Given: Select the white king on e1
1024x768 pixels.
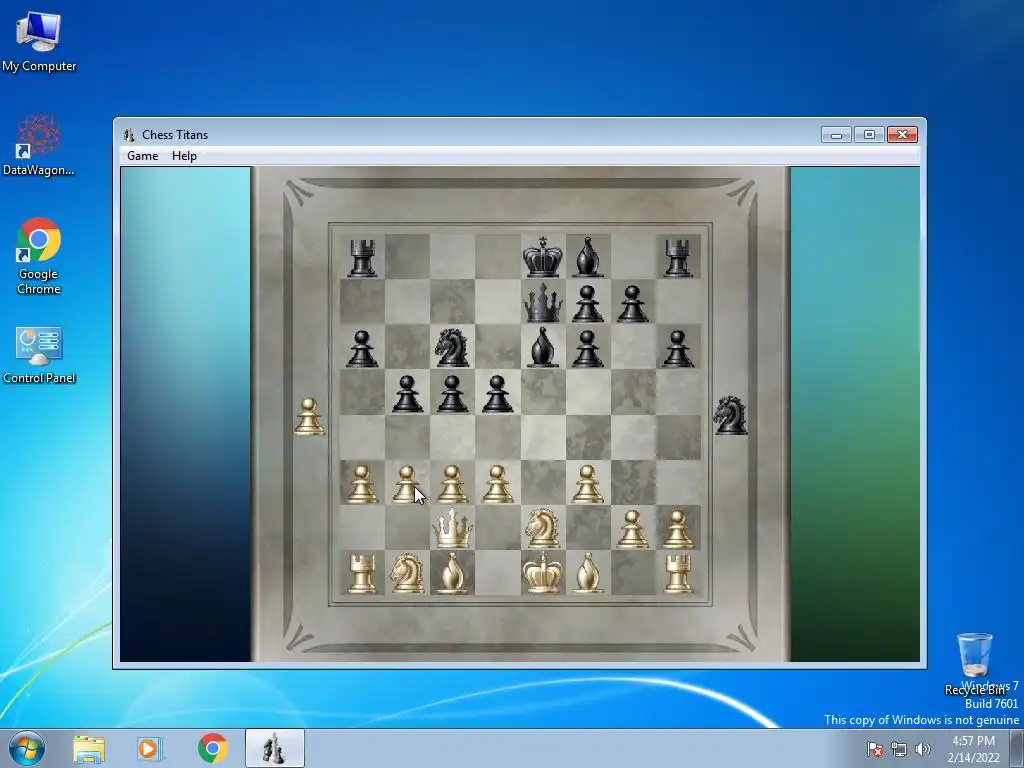Looking at the screenshot, I should pyautogui.click(x=543, y=572).
